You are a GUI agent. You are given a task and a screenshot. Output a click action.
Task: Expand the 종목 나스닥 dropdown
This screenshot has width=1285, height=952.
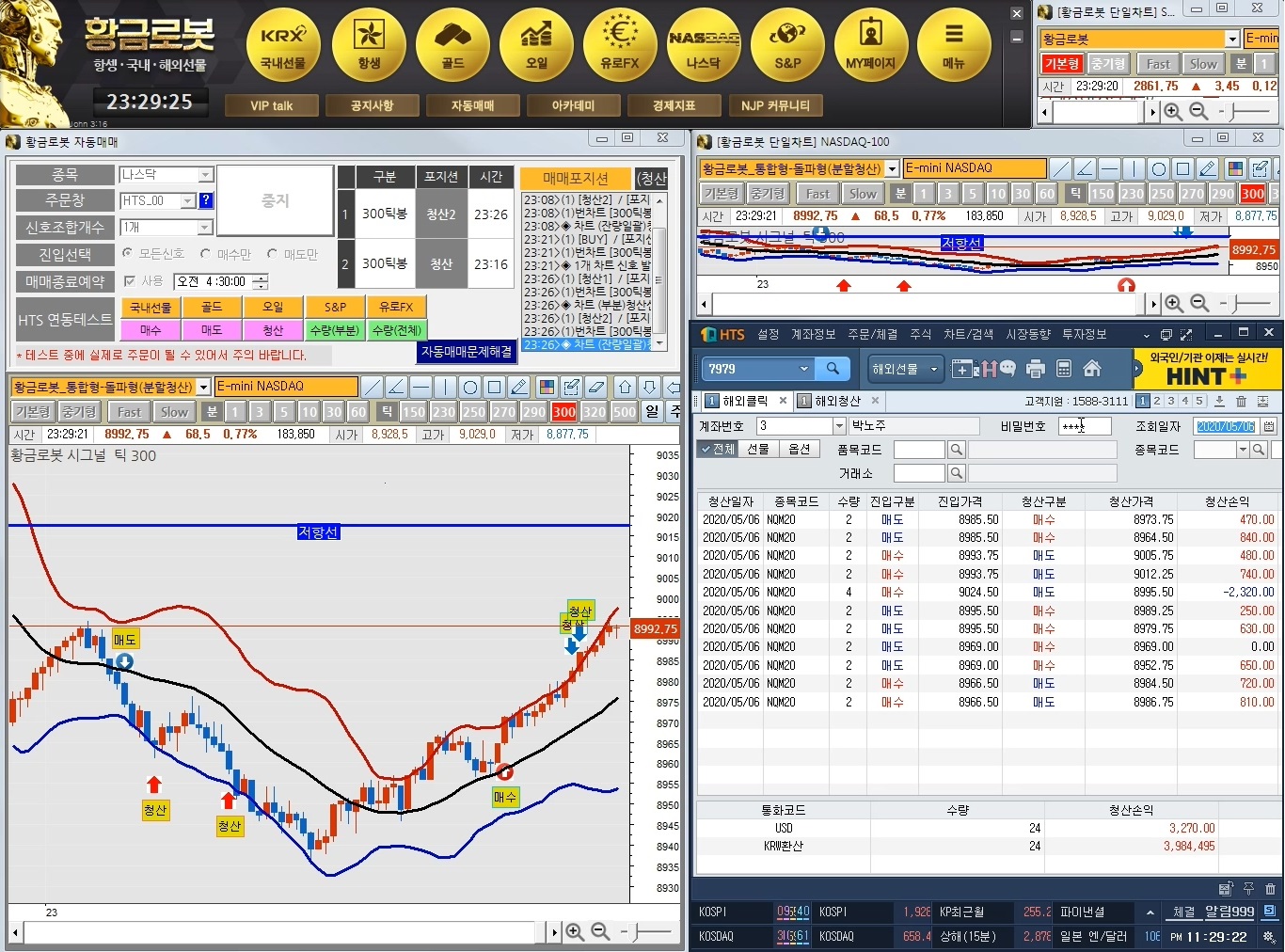click(x=205, y=175)
